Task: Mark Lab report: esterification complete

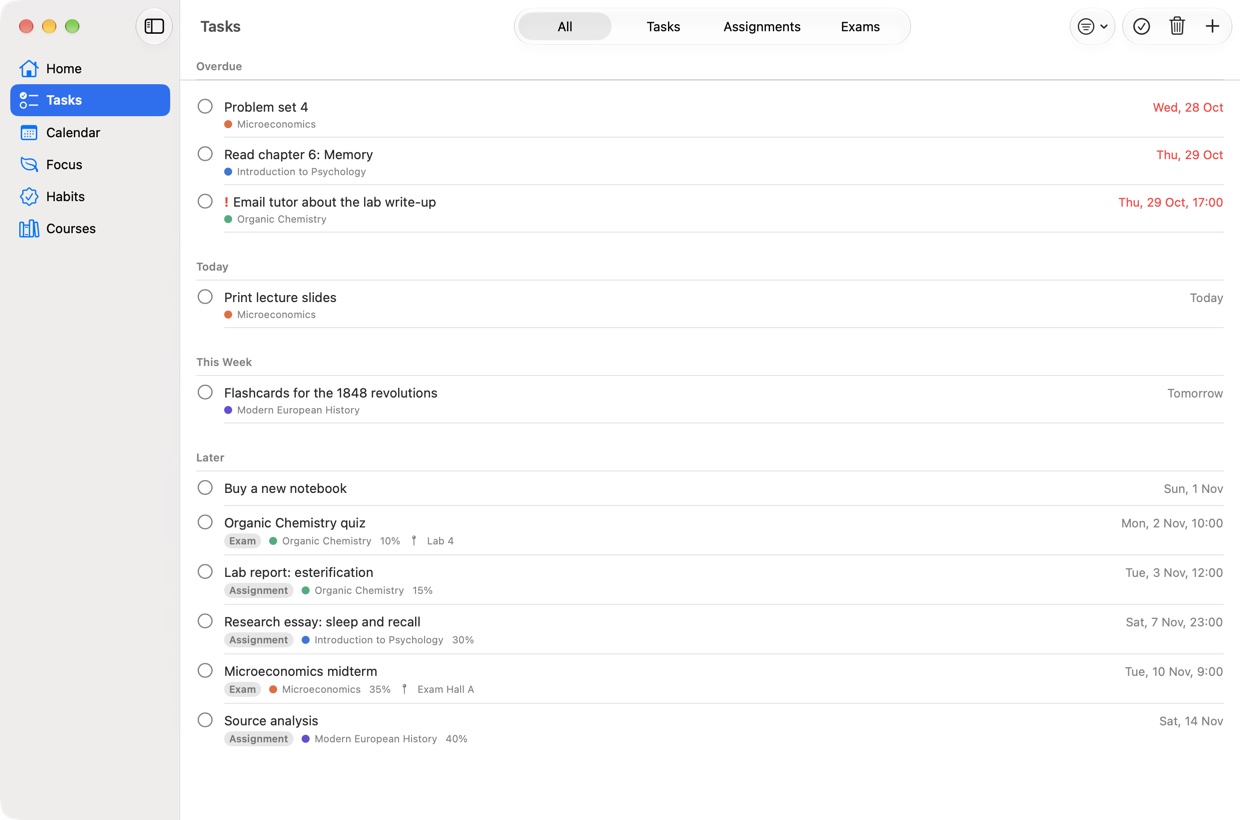Action: click(x=205, y=572)
